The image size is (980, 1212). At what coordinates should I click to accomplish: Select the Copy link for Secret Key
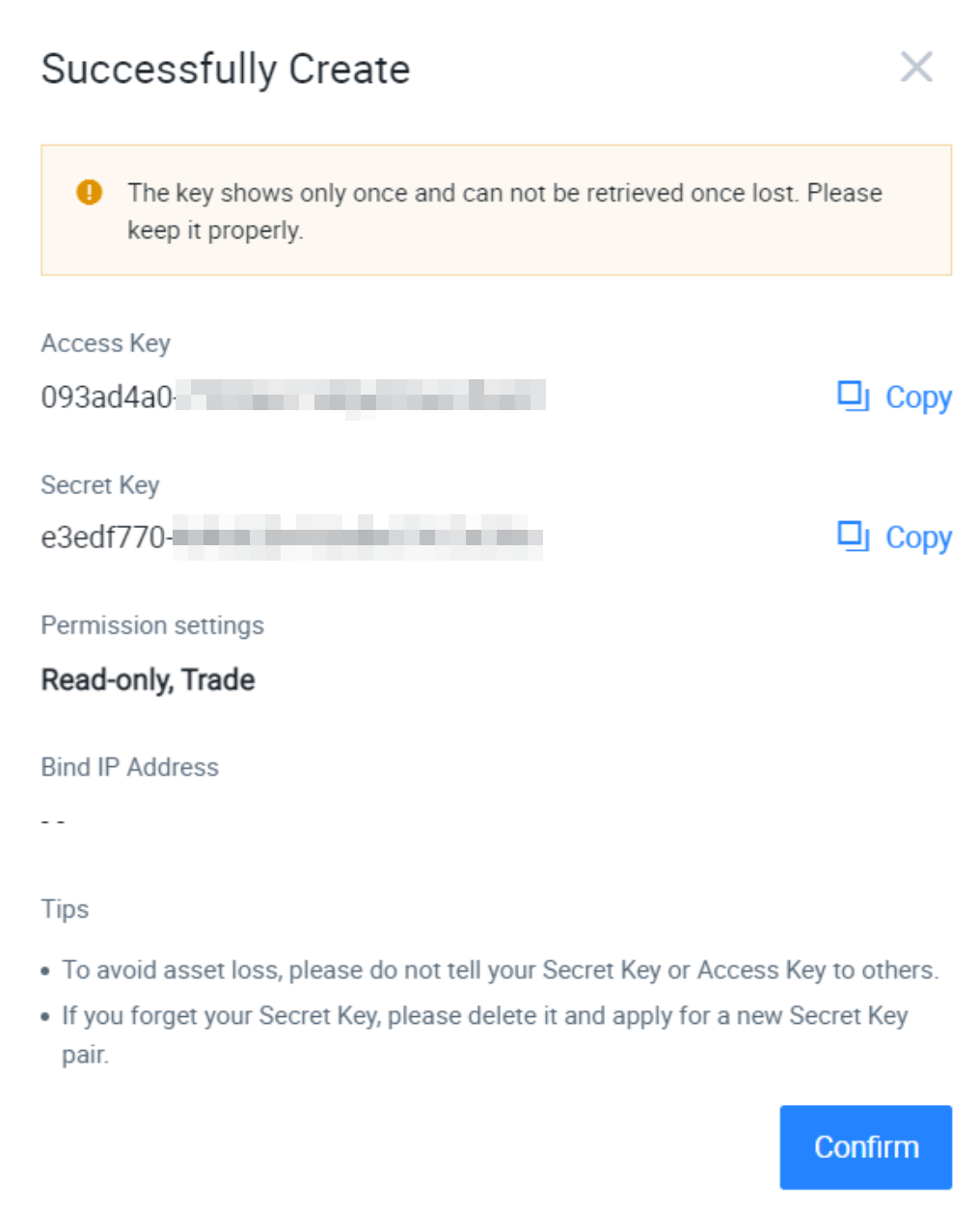tap(918, 537)
